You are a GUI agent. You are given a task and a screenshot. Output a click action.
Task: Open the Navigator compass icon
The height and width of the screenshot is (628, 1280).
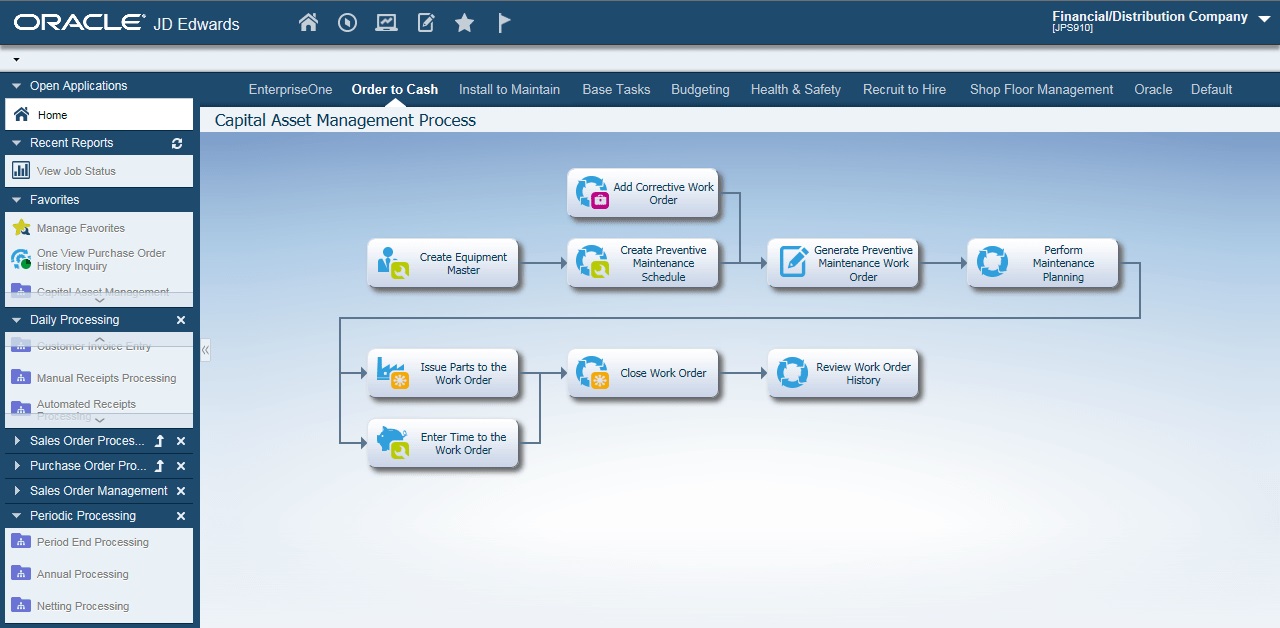pos(348,22)
